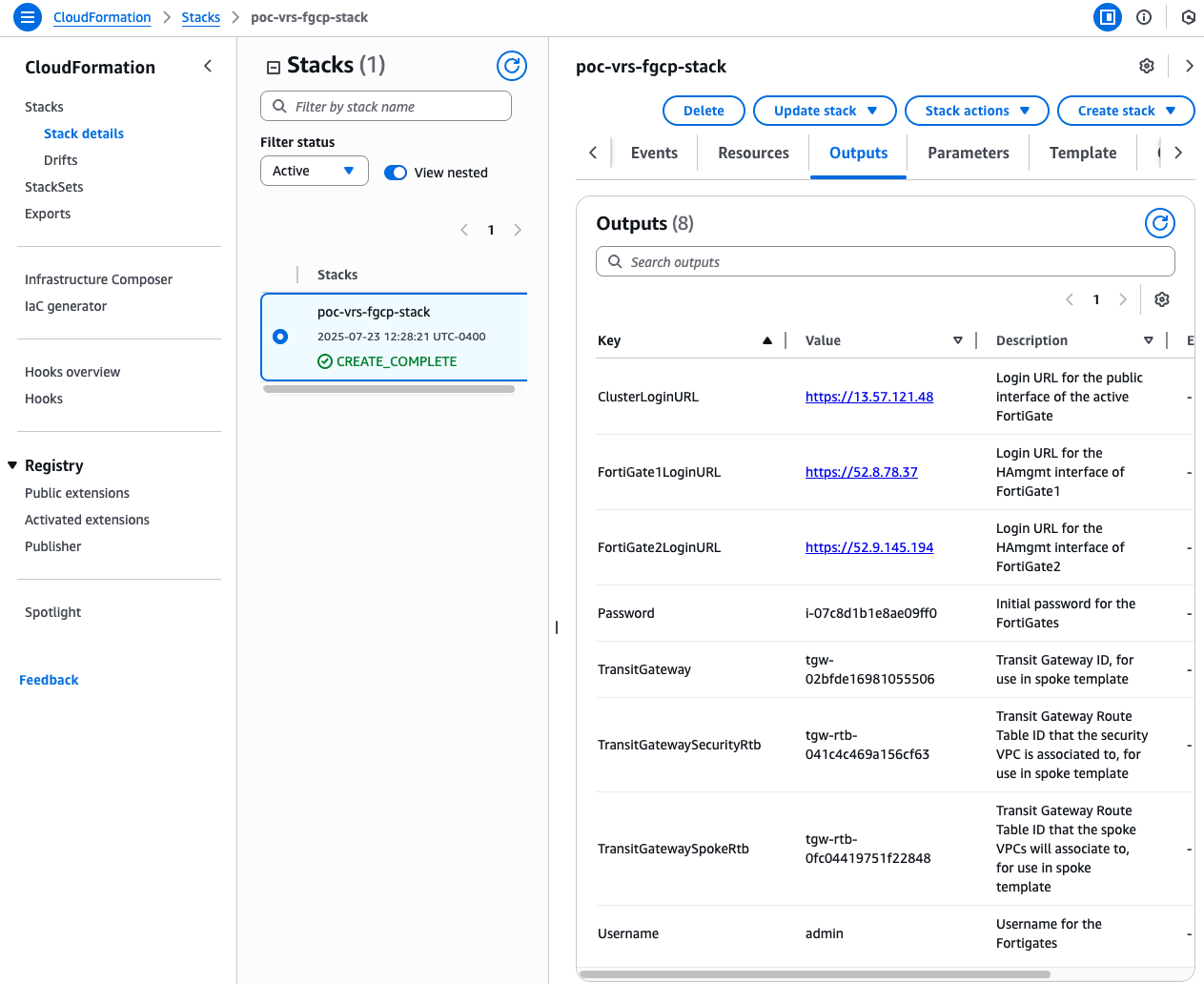Open Stacks breadcrumb link

coord(201,17)
